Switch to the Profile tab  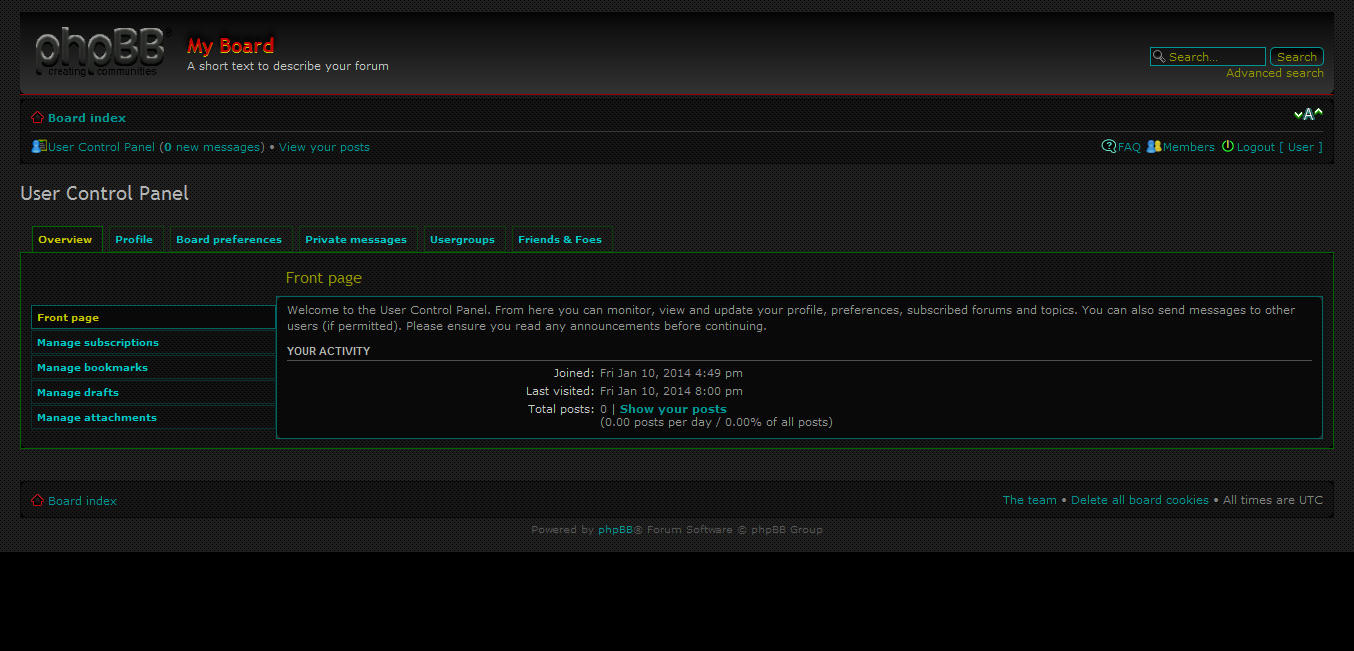[x=134, y=239]
